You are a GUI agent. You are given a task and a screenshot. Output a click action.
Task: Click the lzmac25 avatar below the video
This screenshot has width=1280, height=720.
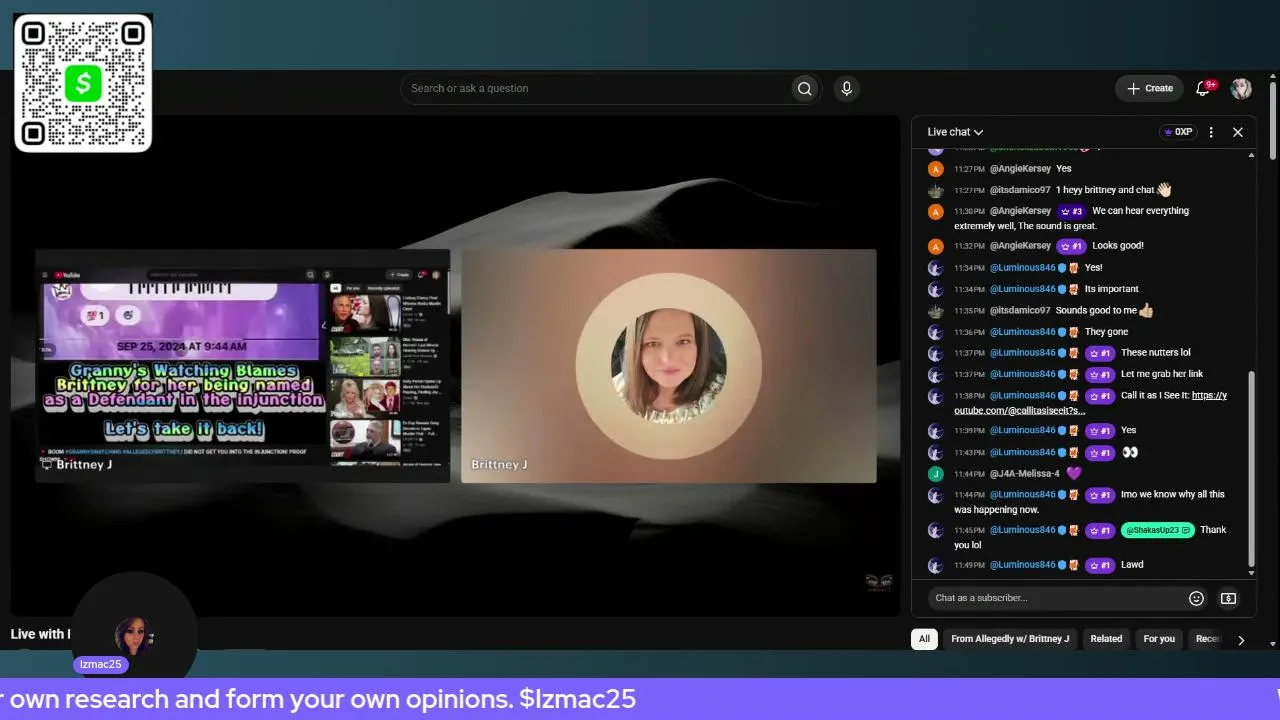(x=133, y=635)
